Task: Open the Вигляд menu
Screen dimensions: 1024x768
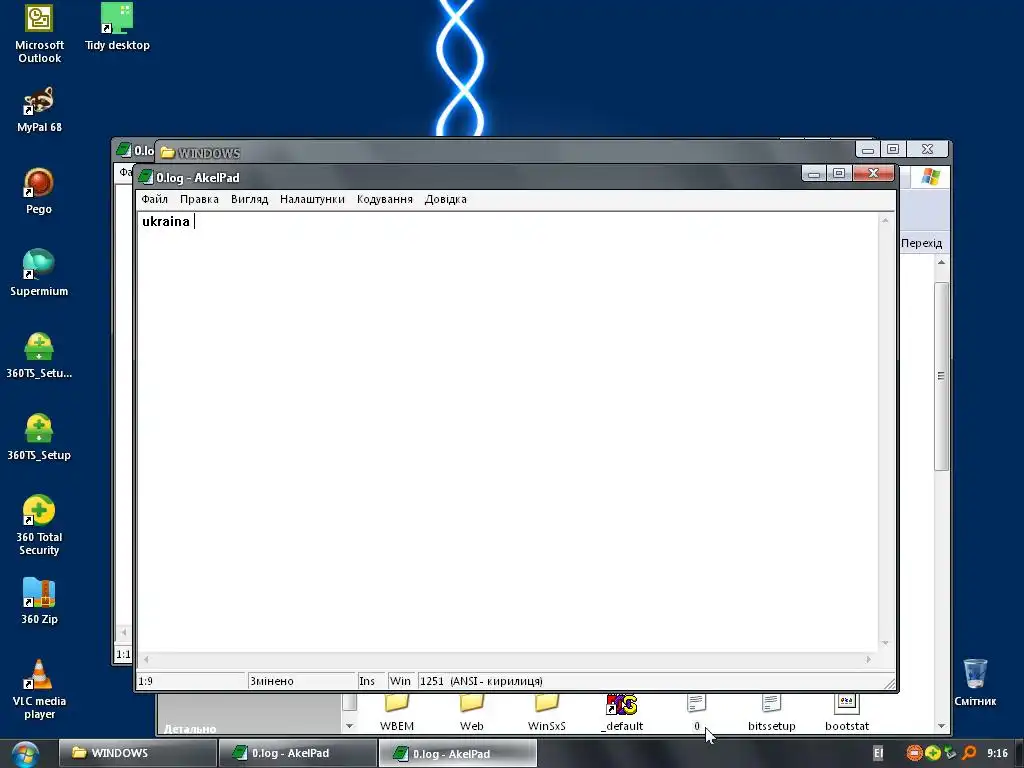Action: (249, 199)
